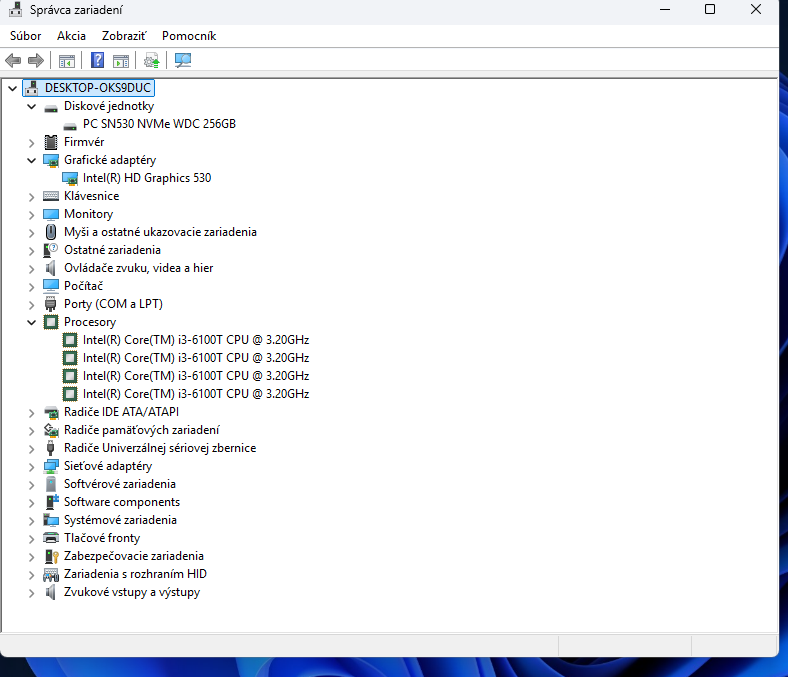Screen dimensions: 788x677
Task: Collapse the Grafické adaptéry category
Action: (32, 160)
